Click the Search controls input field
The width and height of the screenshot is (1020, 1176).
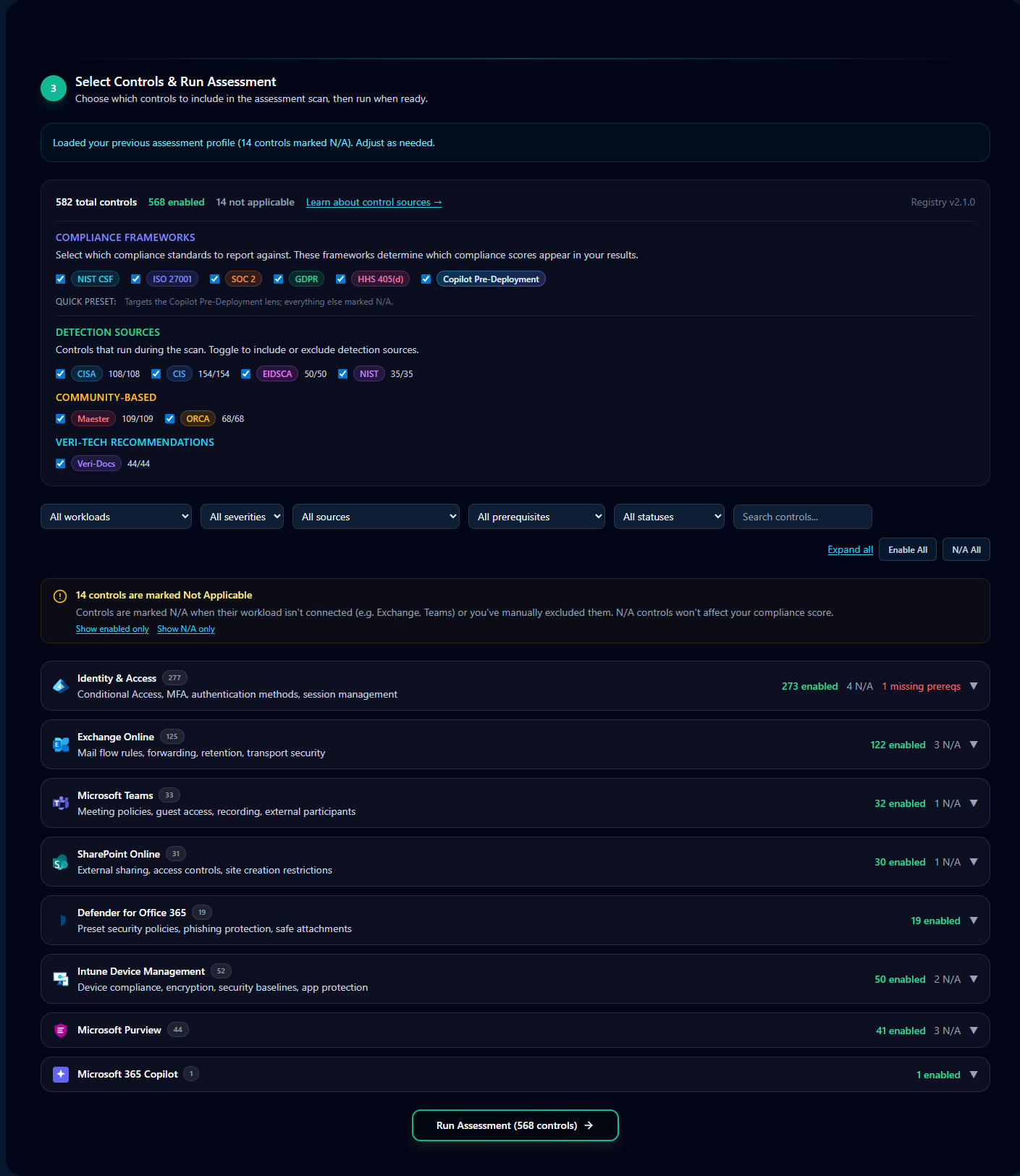[802, 517]
